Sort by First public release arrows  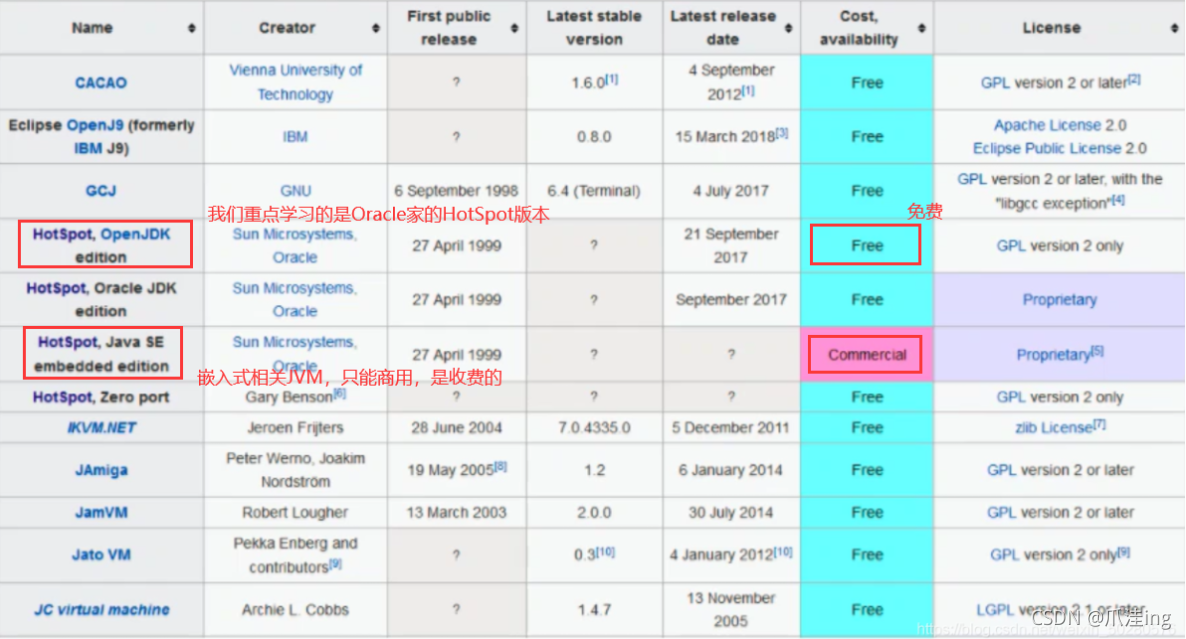coord(514,28)
